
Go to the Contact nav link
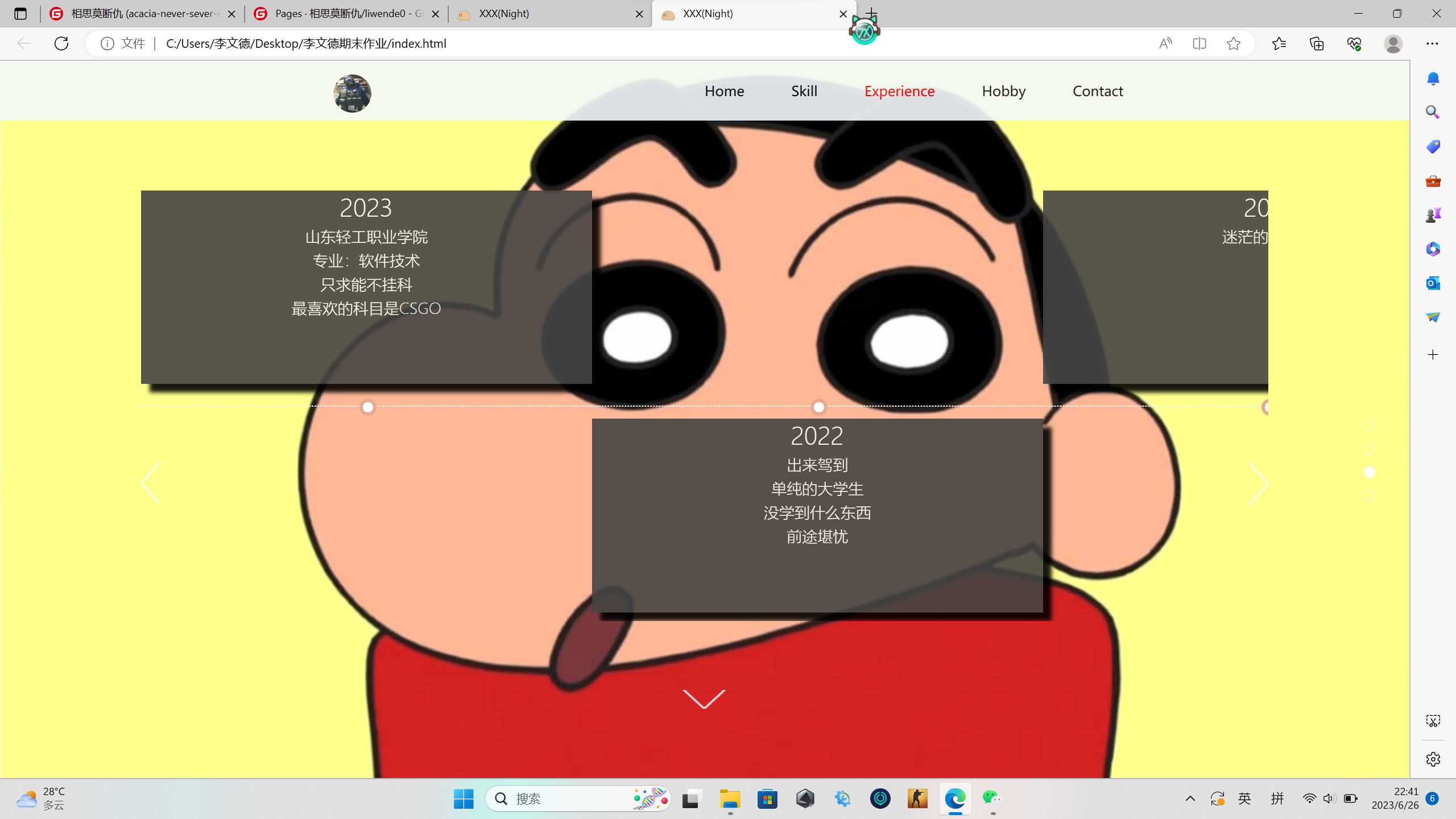coord(1097,91)
